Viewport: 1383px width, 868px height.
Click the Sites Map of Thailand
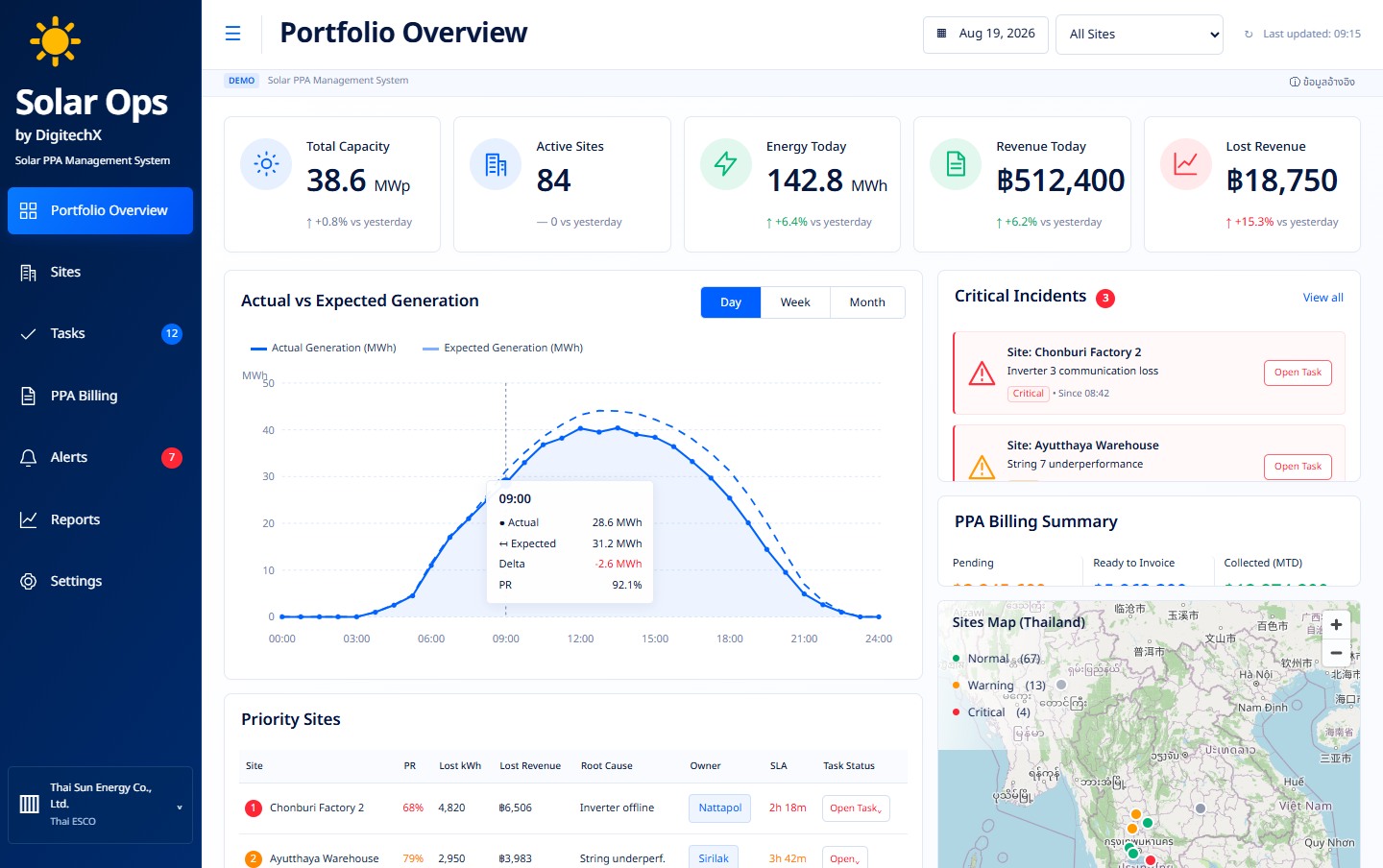pos(1149,735)
